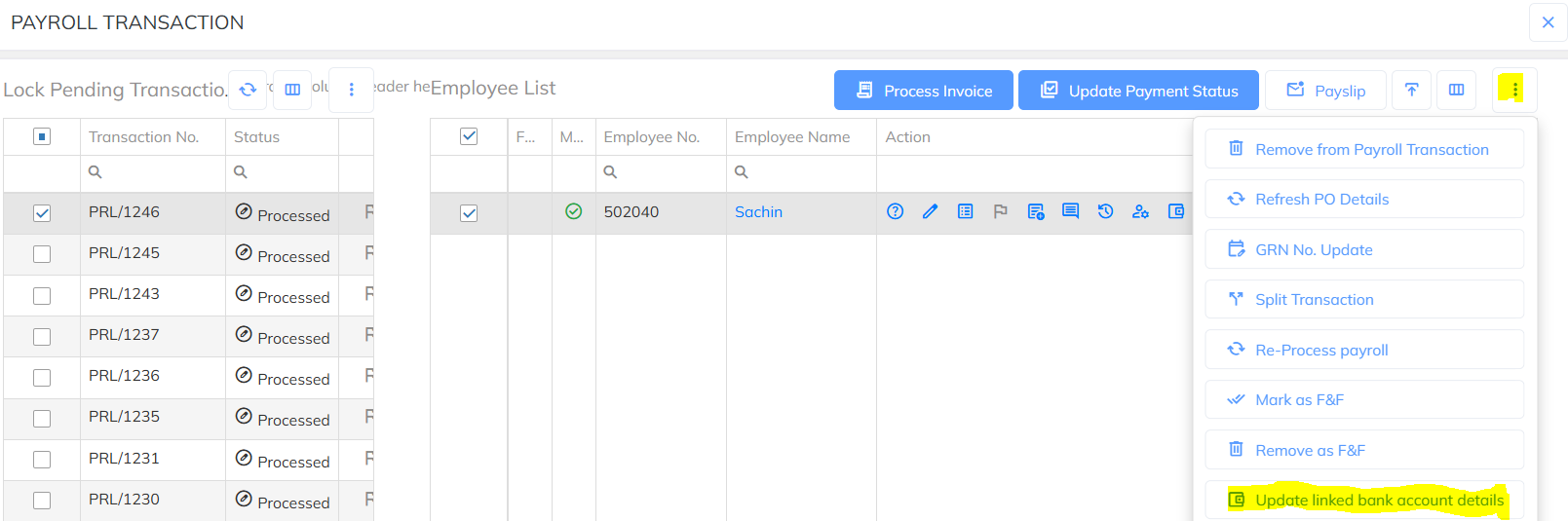Sort by Employee No. column header
1568x521 pixels.
point(651,137)
